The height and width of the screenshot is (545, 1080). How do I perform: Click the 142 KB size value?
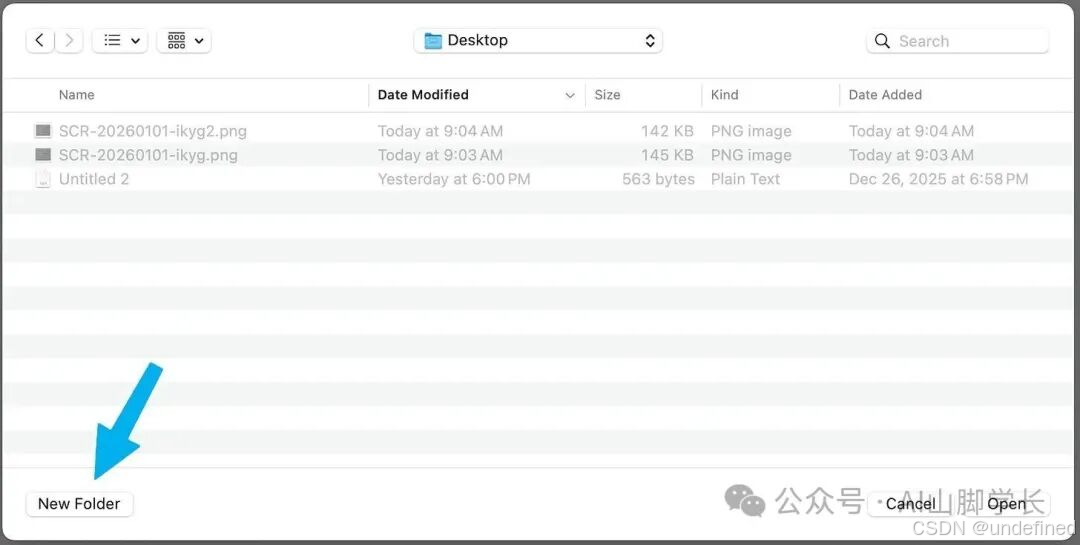tap(667, 131)
